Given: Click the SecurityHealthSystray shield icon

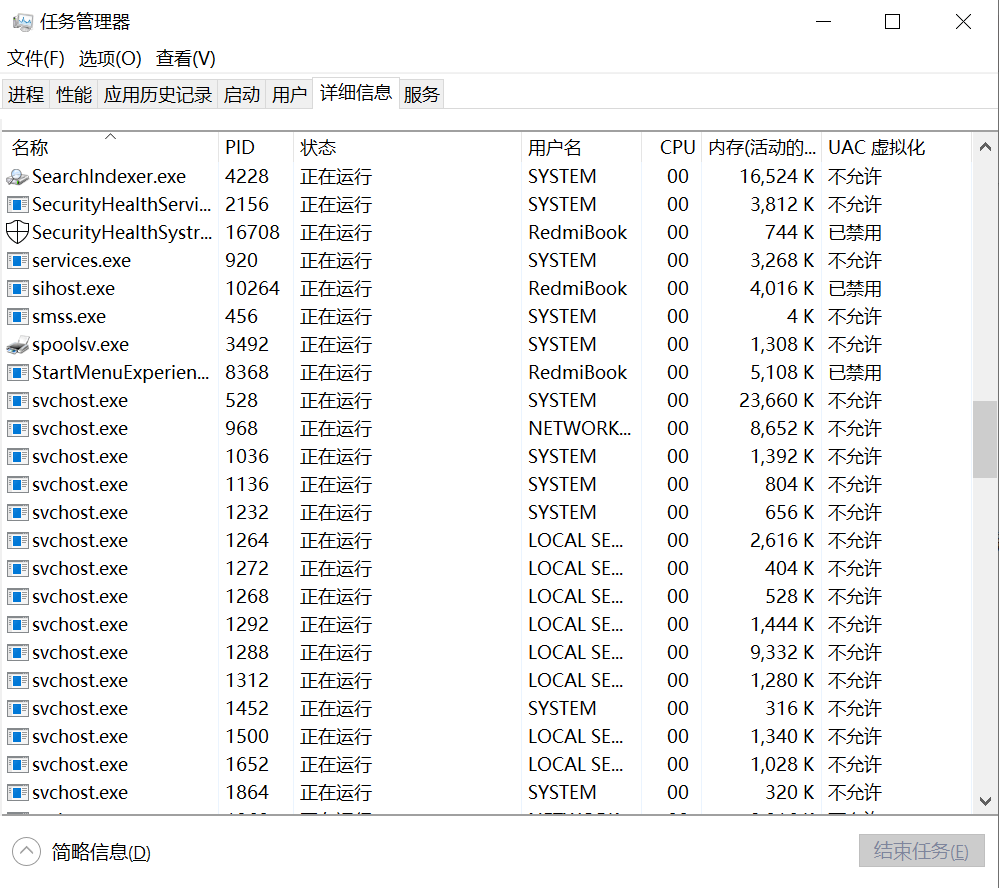Looking at the screenshot, I should click(x=17, y=232).
